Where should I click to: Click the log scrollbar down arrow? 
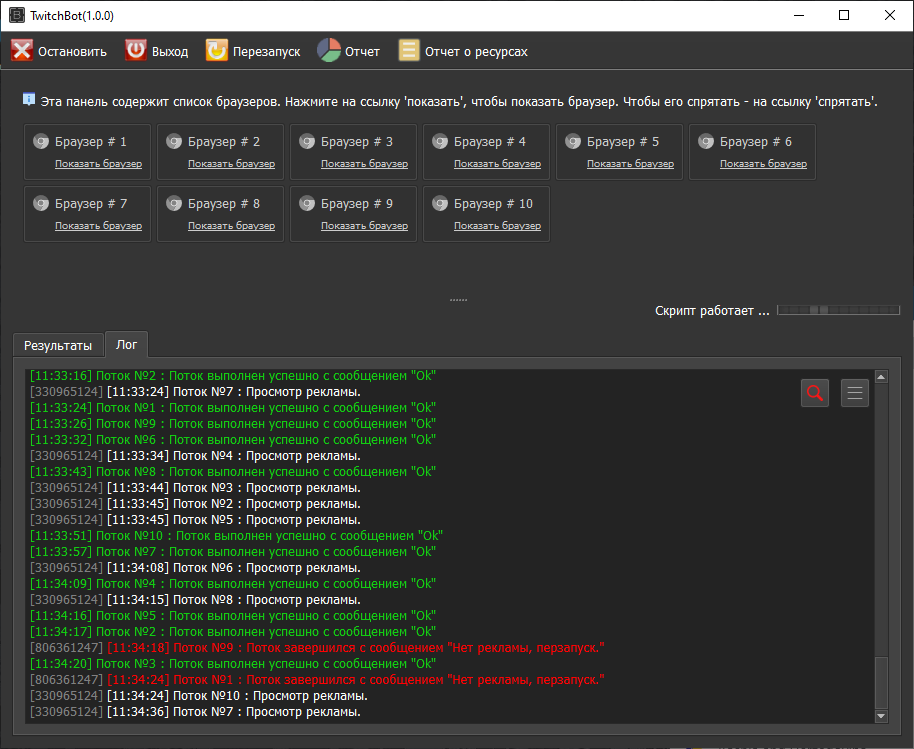pos(881,715)
